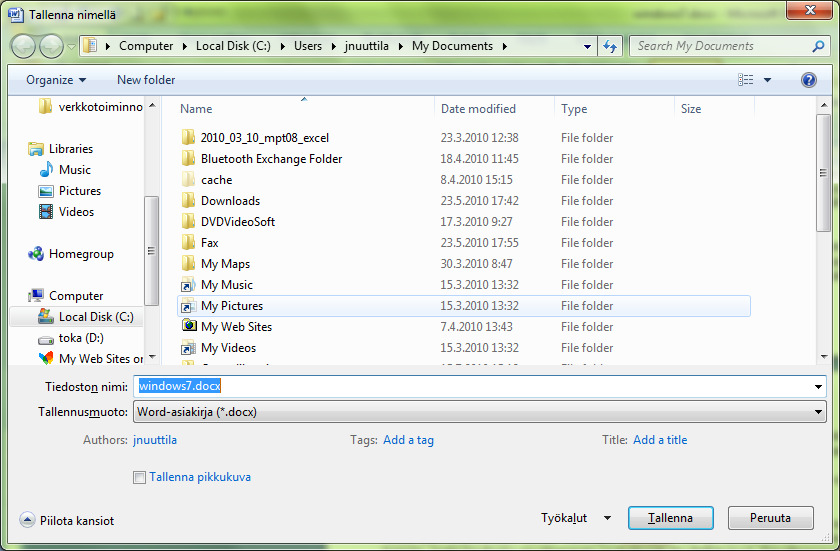Image resolution: width=840 pixels, height=551 pixels.
Task: Open the Työkalut tools dropdown
Action: [x=576, y=518]
